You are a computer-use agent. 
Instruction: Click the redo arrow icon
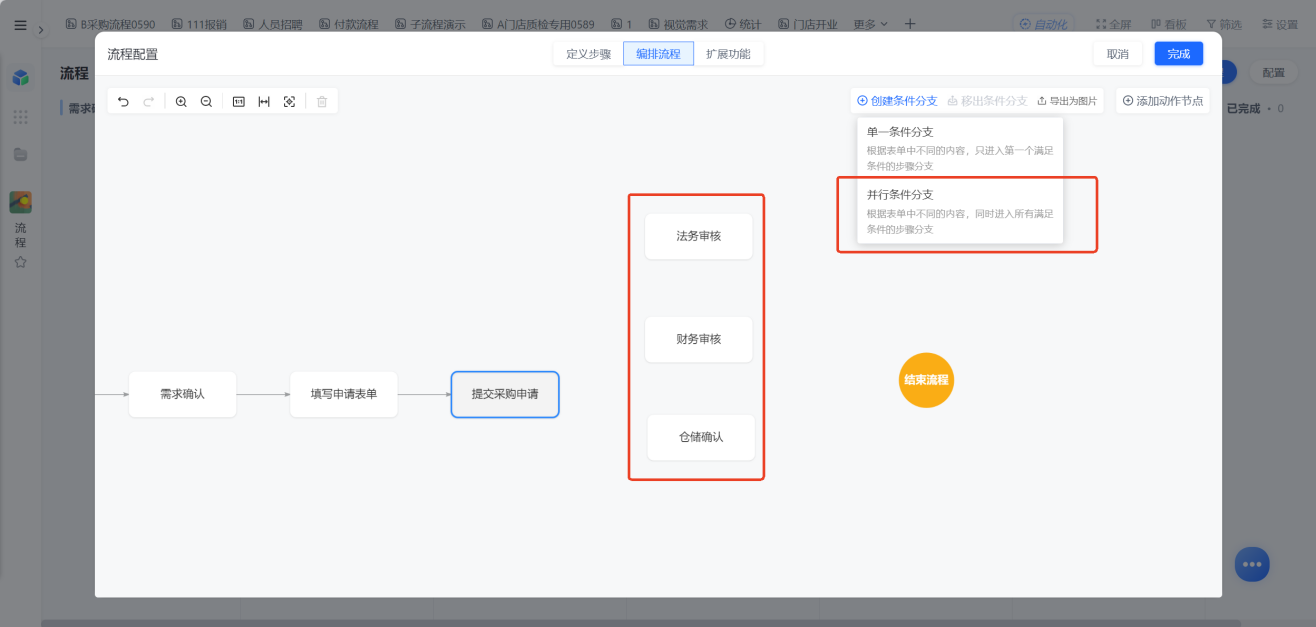point(148,102)
